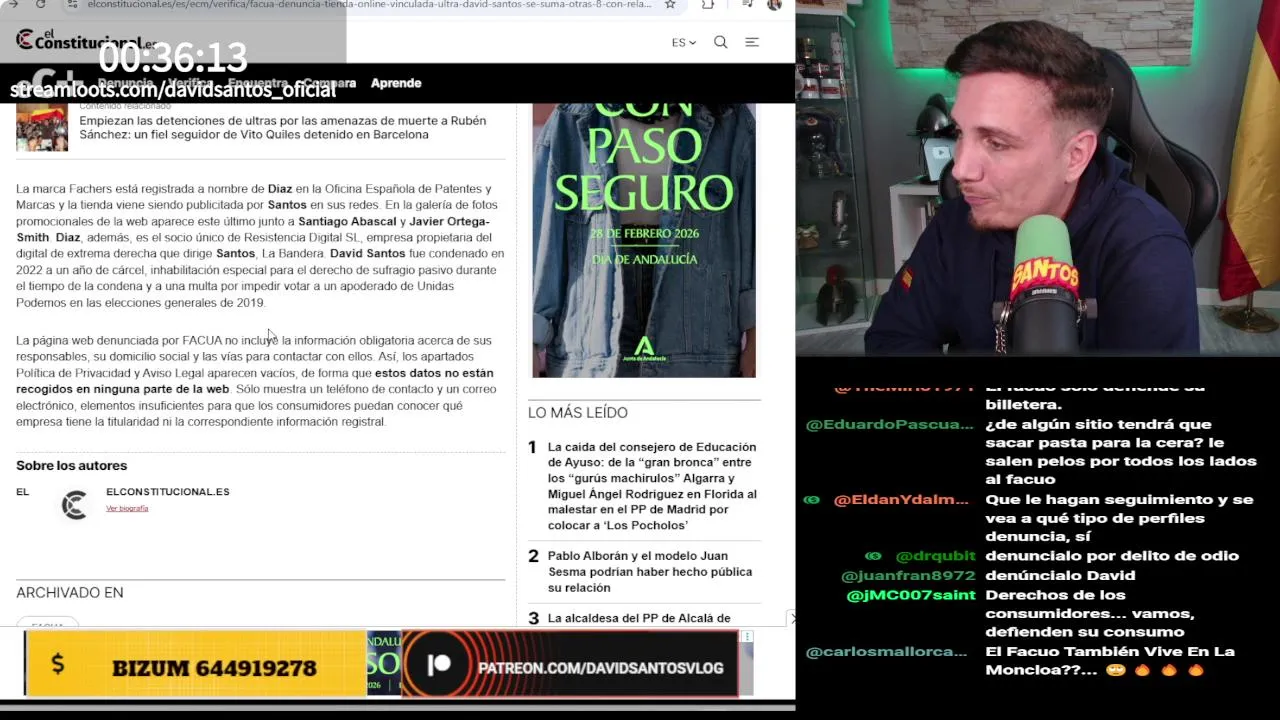Open article about Pablo Alborán and Juan Sesma
The height and width of the screenshot is (720, 1280).
click(650, 571)
